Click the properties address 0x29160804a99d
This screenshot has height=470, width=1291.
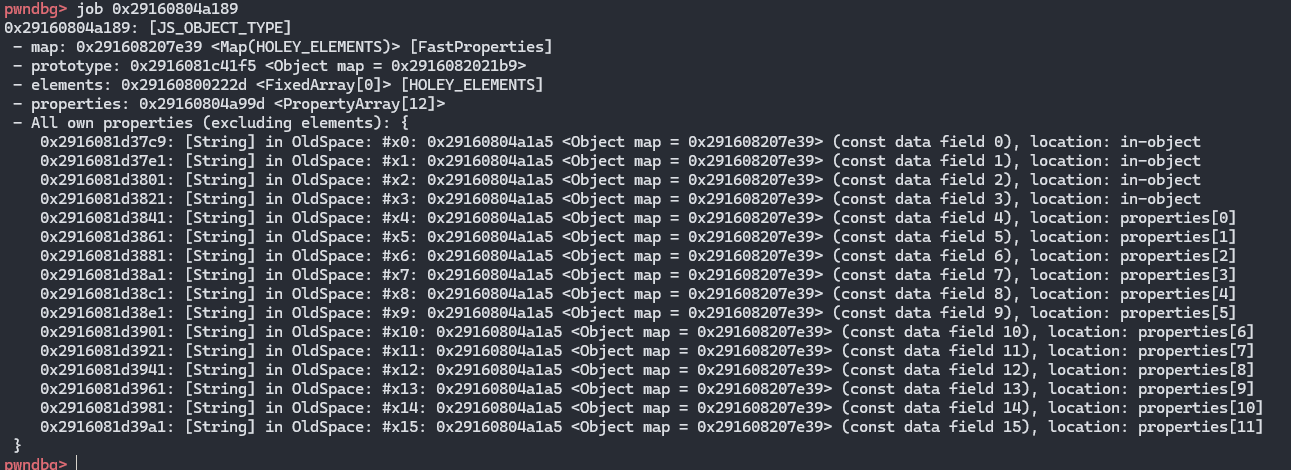(x=198, y=104)
